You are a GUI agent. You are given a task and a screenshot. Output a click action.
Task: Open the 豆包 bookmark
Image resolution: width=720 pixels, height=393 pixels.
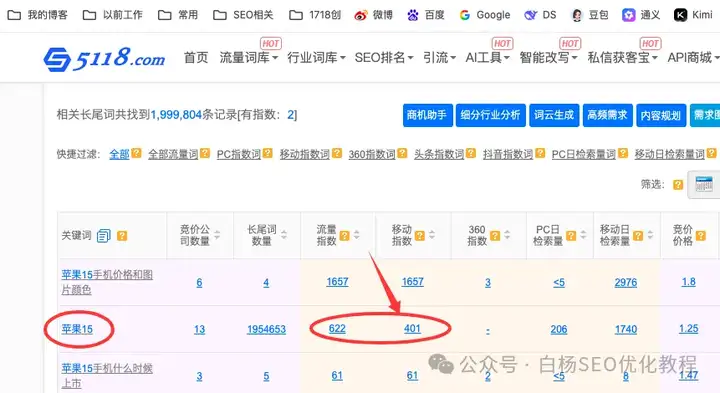pos(590,15)
